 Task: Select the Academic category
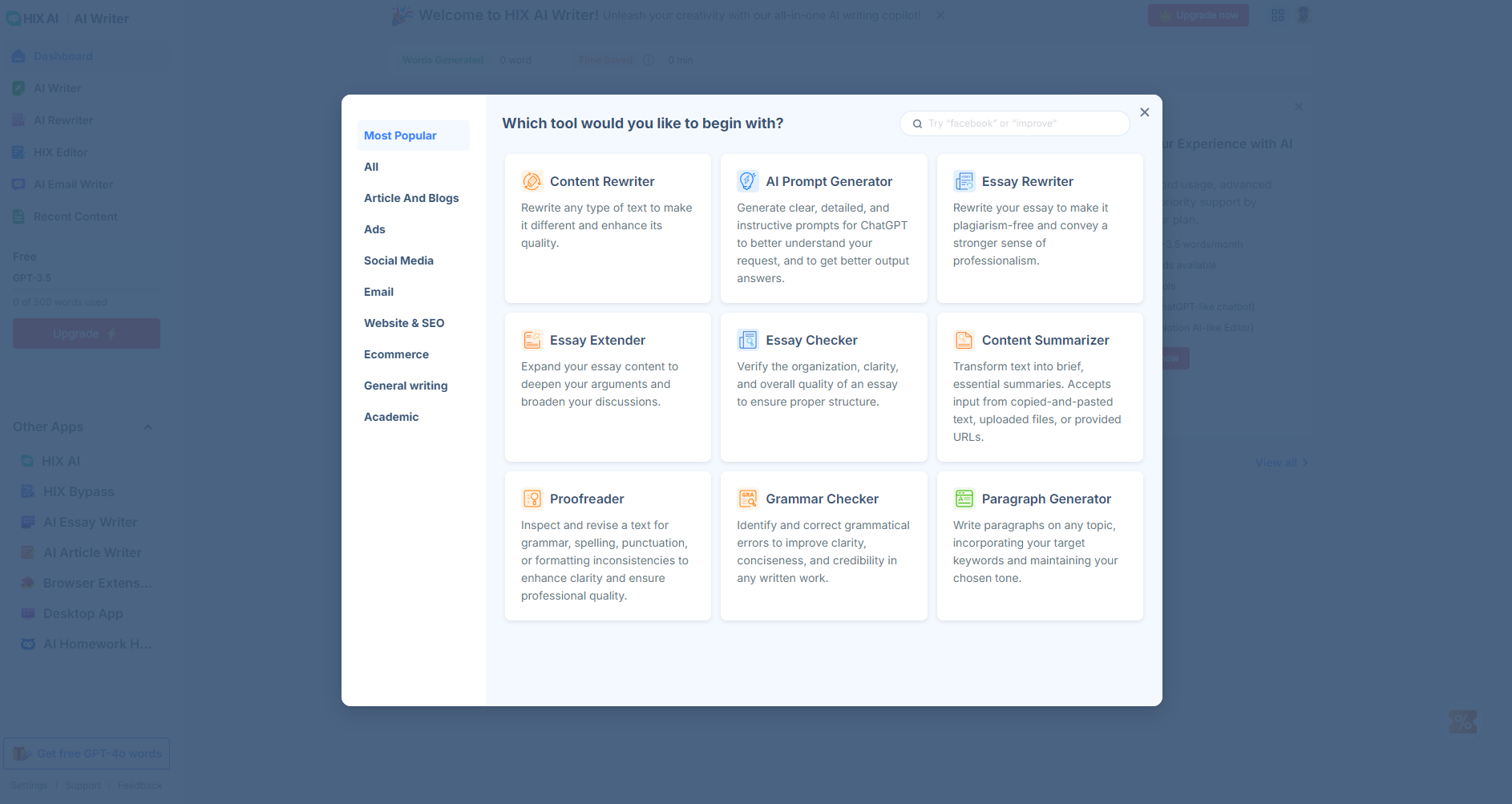(414, 417)
